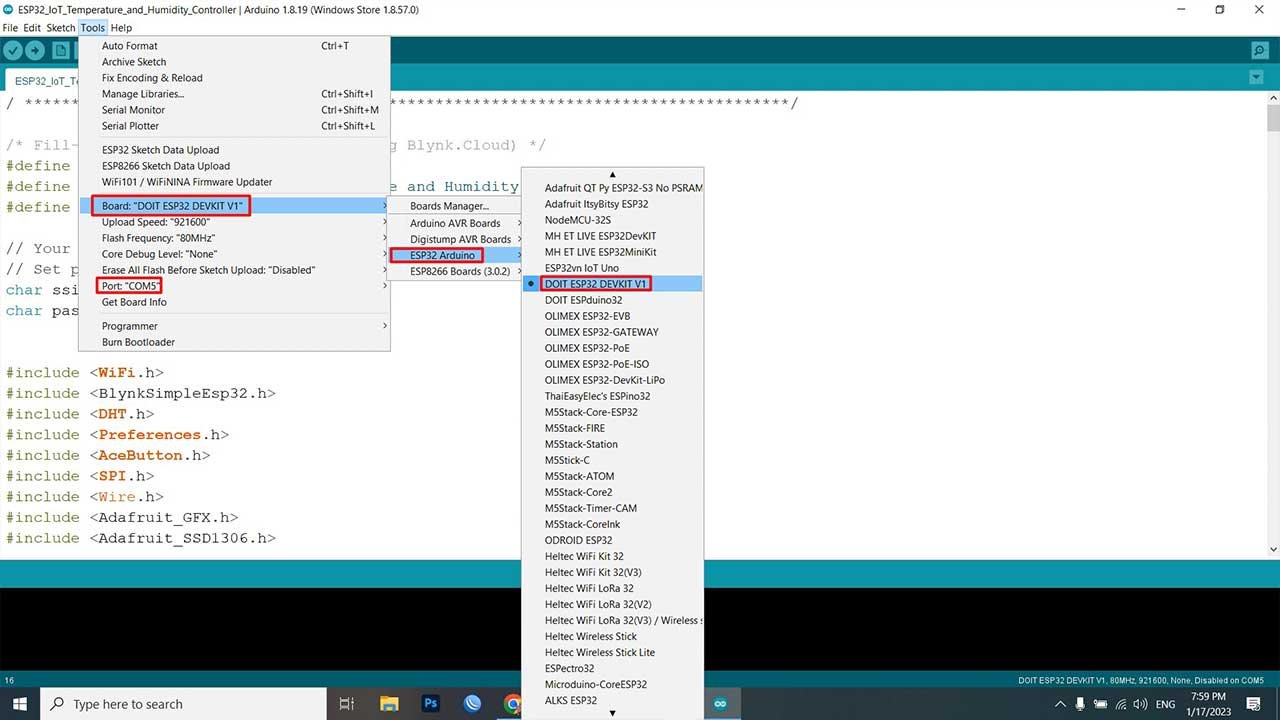
Task: Open the Sketch menu
Action: [x=60, y=28]
